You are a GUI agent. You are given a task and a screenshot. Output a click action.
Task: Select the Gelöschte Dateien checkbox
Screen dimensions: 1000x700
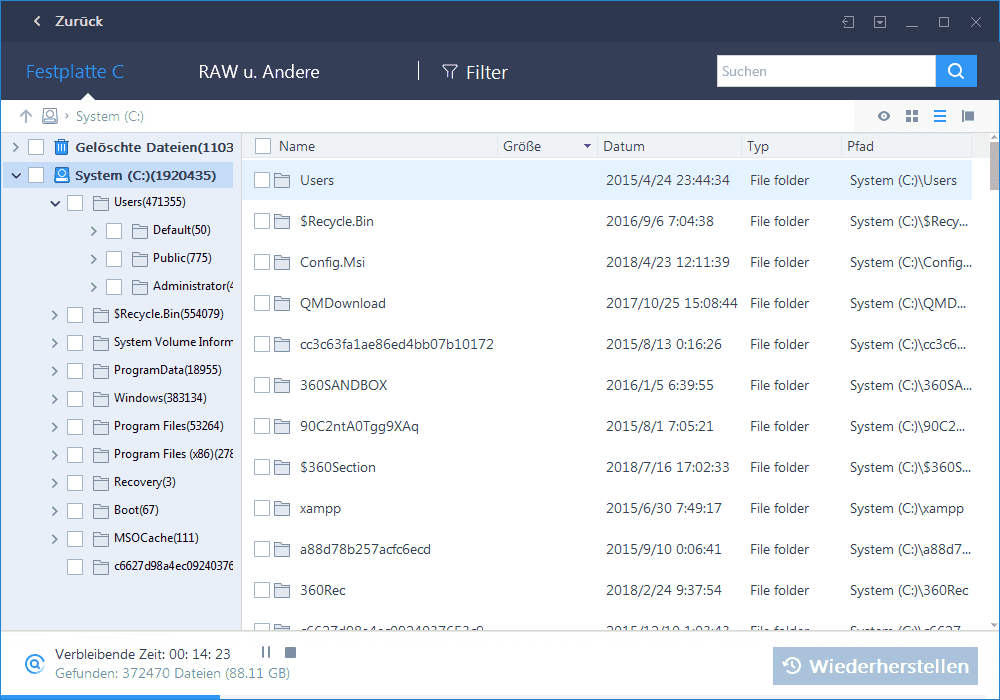pyautogui.click(x=38, y=146)
